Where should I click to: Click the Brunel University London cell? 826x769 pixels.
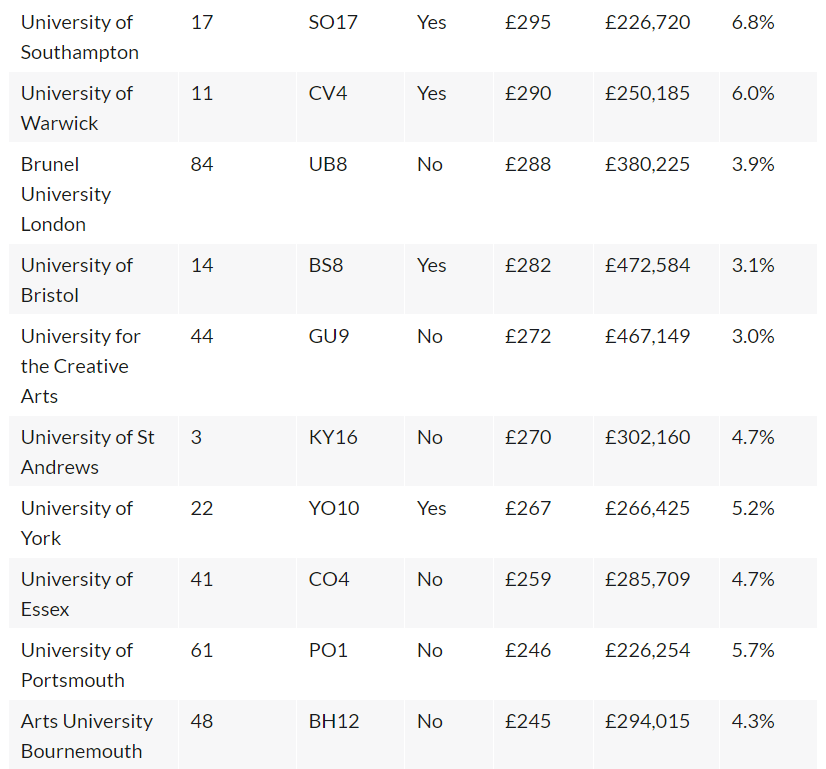pyautogui.click(x=93, y=193)
